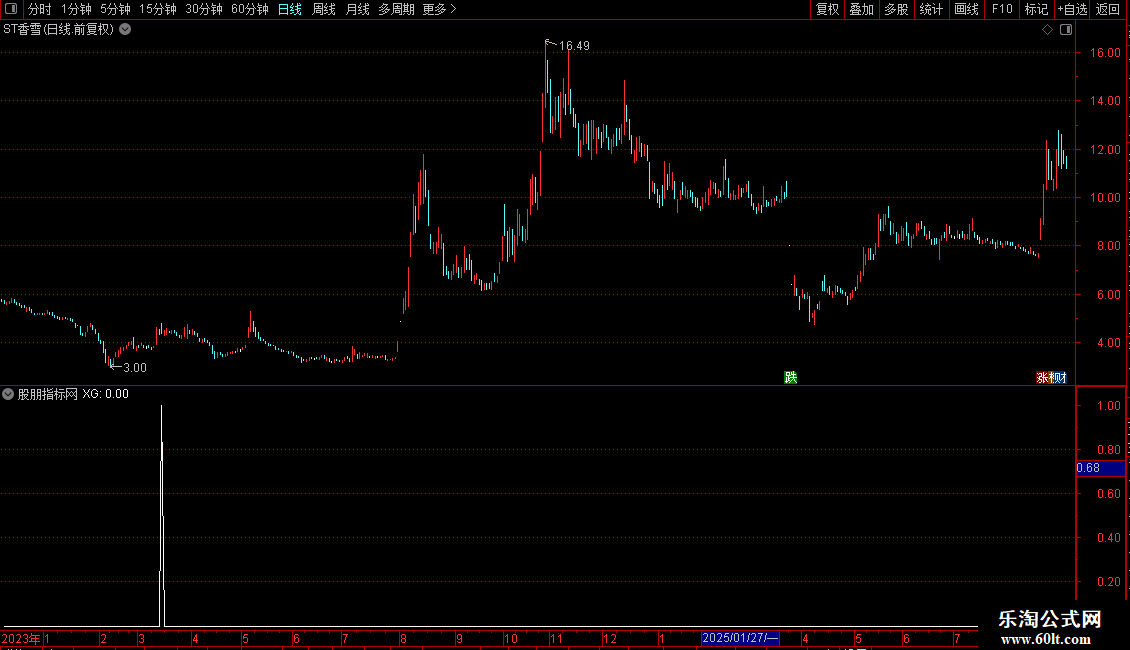
Task: Toggle the left sidebar panel icon
Action: (11, 9)
